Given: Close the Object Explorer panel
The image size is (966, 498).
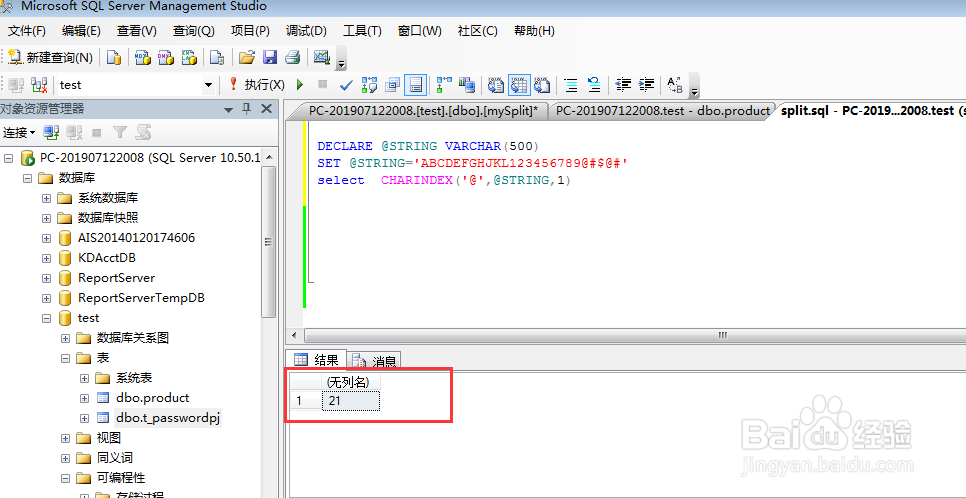Looking at the screenshot, I should pos(266,109).
